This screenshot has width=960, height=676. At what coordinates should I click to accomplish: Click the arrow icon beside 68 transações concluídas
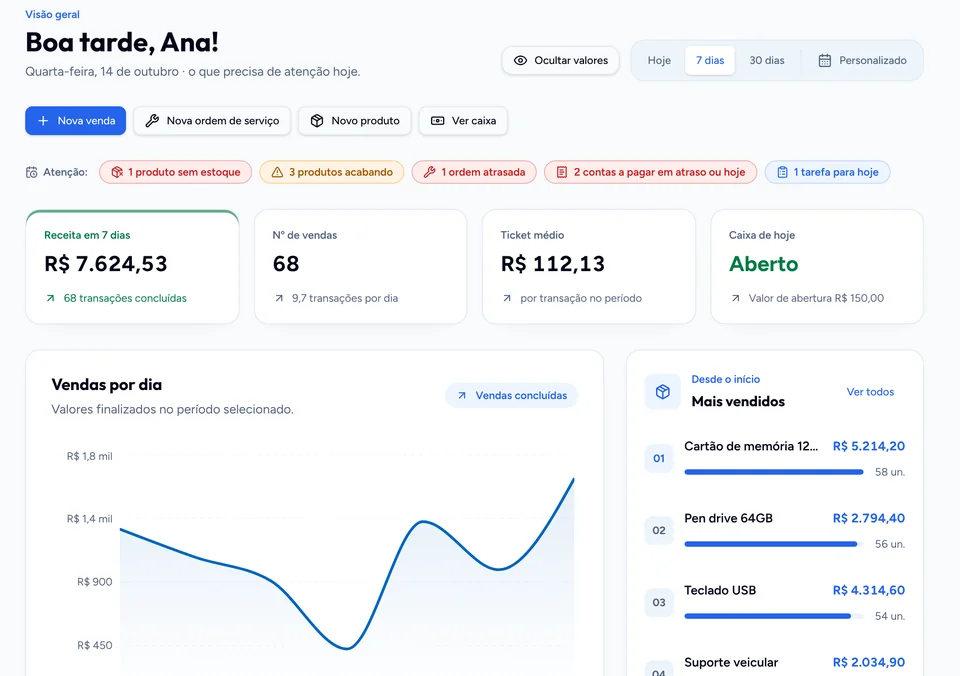coord(50,298)
